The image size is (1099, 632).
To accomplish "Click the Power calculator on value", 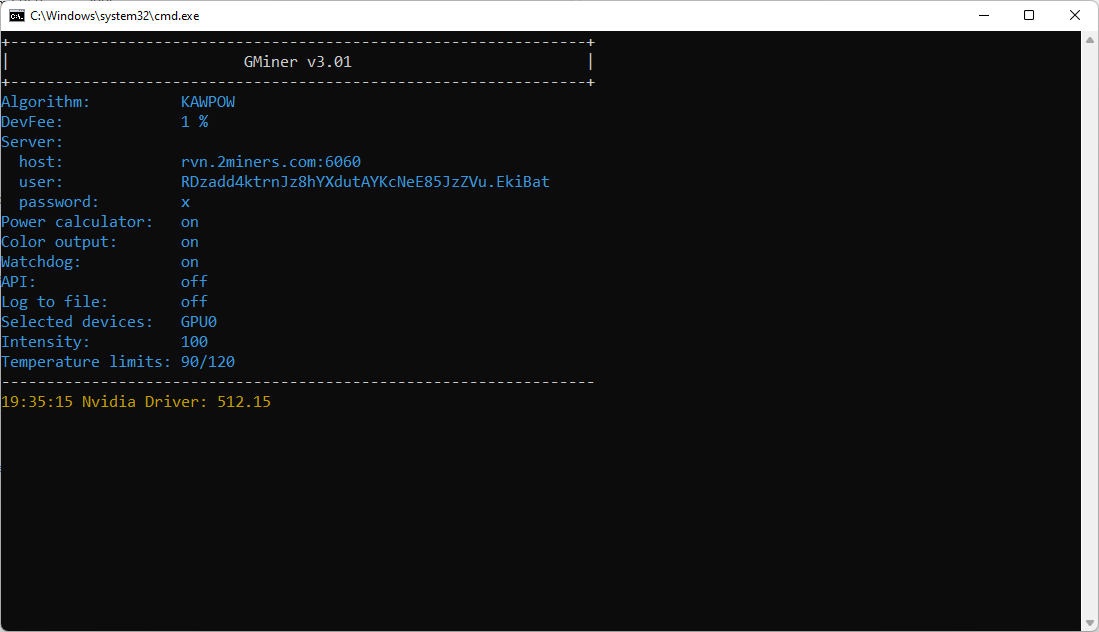I will click(189, 222).
